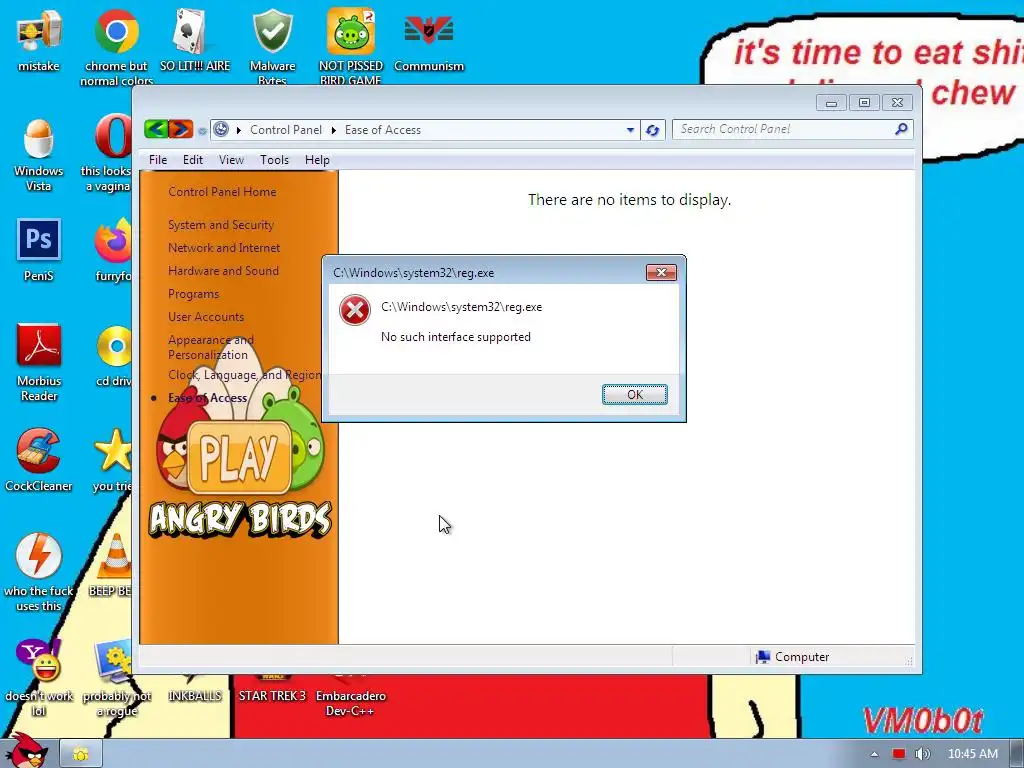Open the Tools menu
Viewport: 1024px width, 768px height.
click(274, 160)
